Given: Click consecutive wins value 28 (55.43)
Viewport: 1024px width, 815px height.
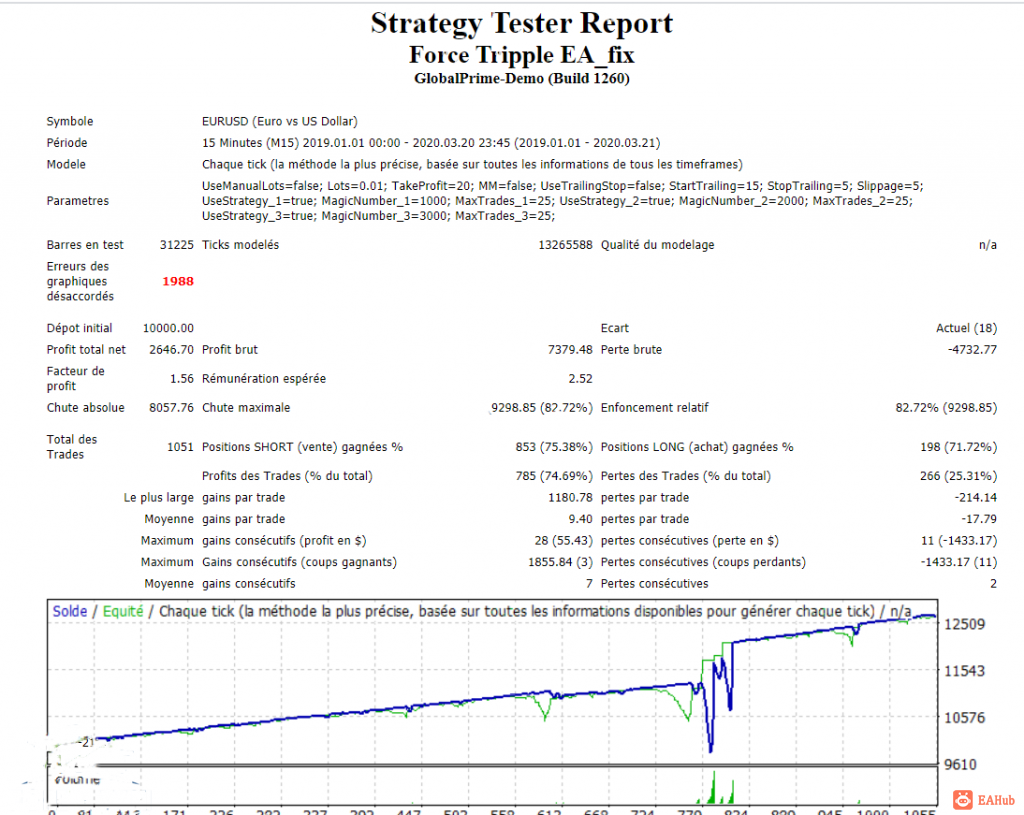Looking at the screenshot, I should [x=563, y=541].
